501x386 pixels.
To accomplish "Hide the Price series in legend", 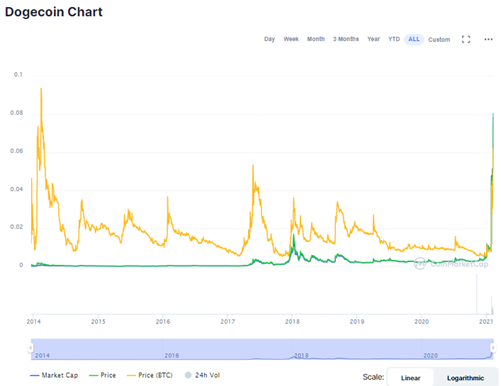I will point(102,375).
